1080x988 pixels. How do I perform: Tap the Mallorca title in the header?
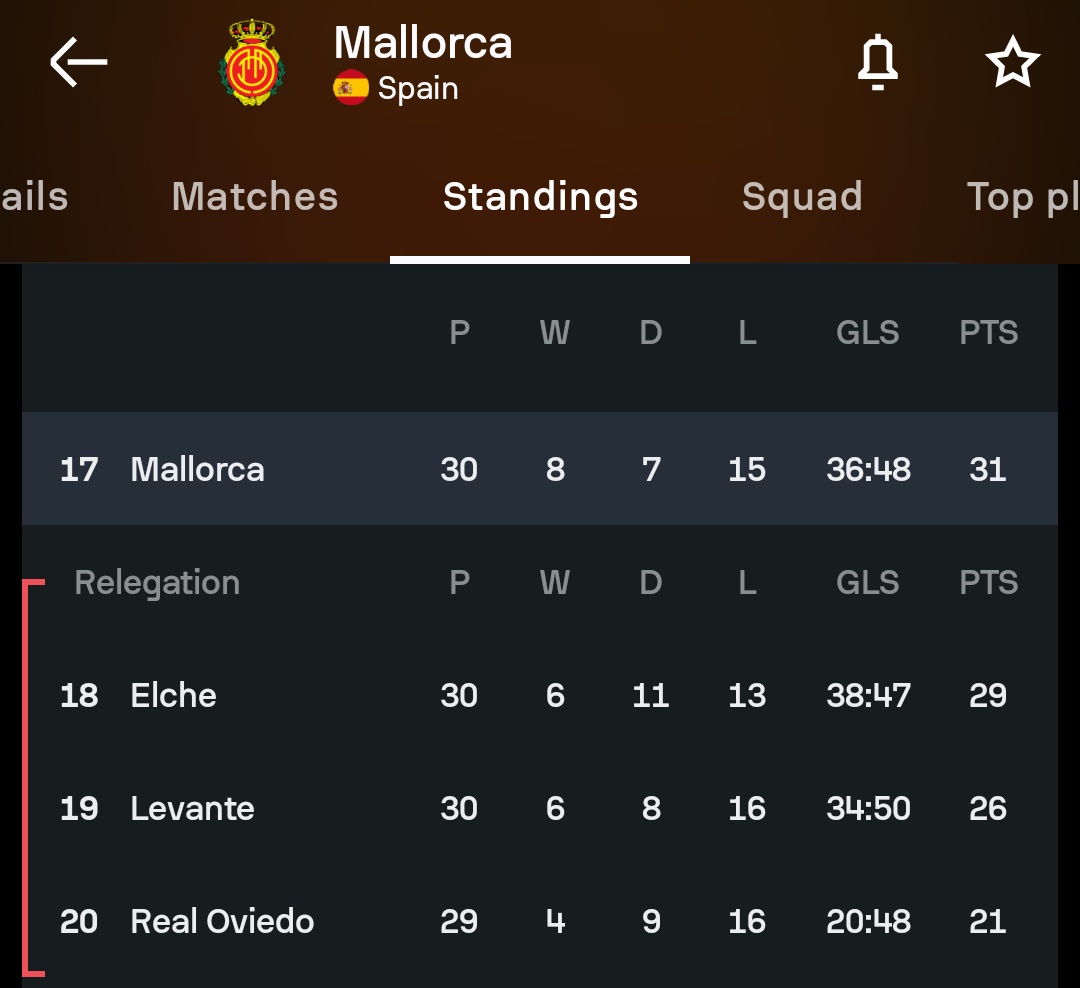(x=423, y=43)
